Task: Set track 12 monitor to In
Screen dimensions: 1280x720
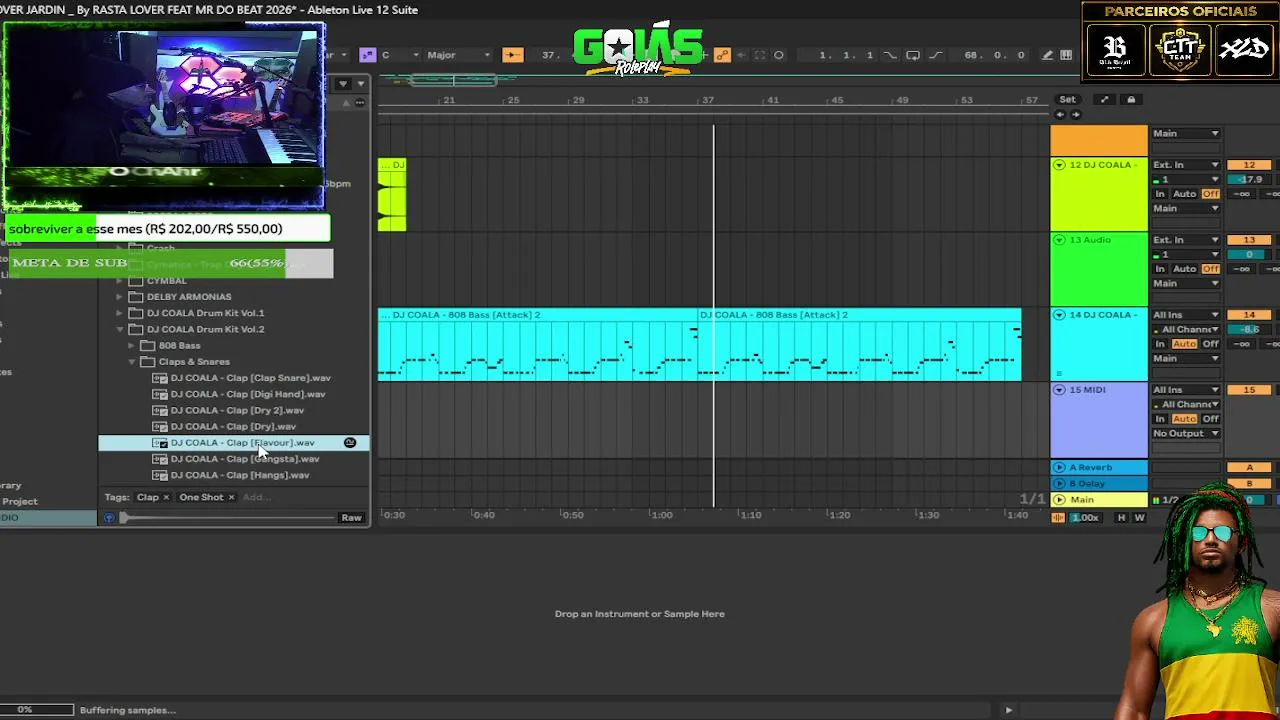Action: [1160, 194]
